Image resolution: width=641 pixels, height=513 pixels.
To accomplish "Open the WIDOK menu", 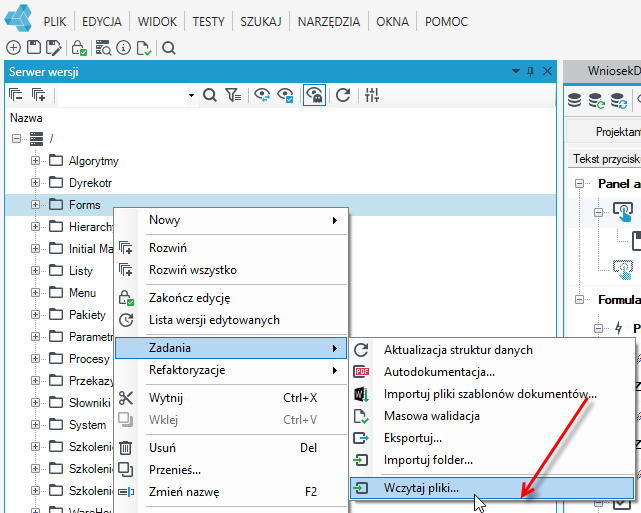I will pos(157,21).
